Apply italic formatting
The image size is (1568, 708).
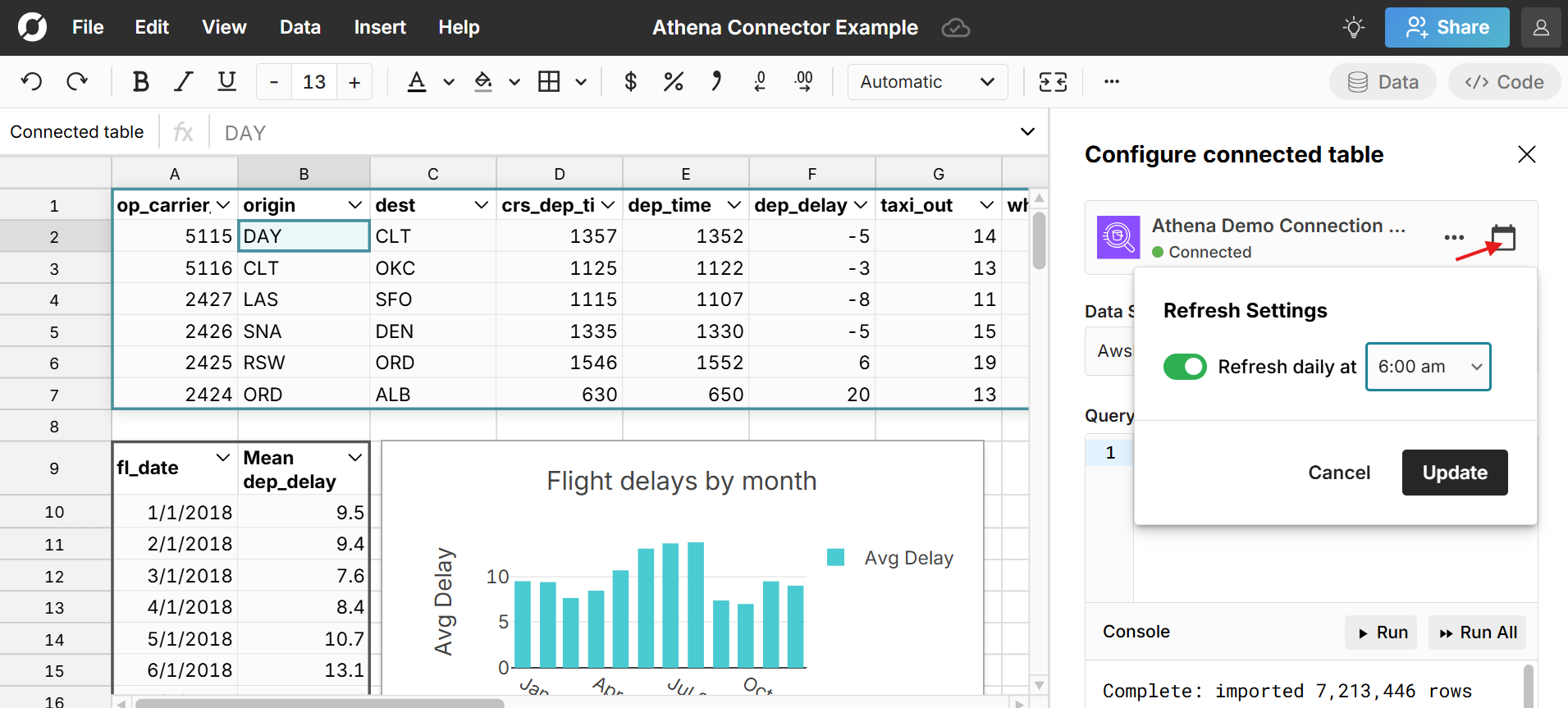pyautogui.click(x=183, y=82)
